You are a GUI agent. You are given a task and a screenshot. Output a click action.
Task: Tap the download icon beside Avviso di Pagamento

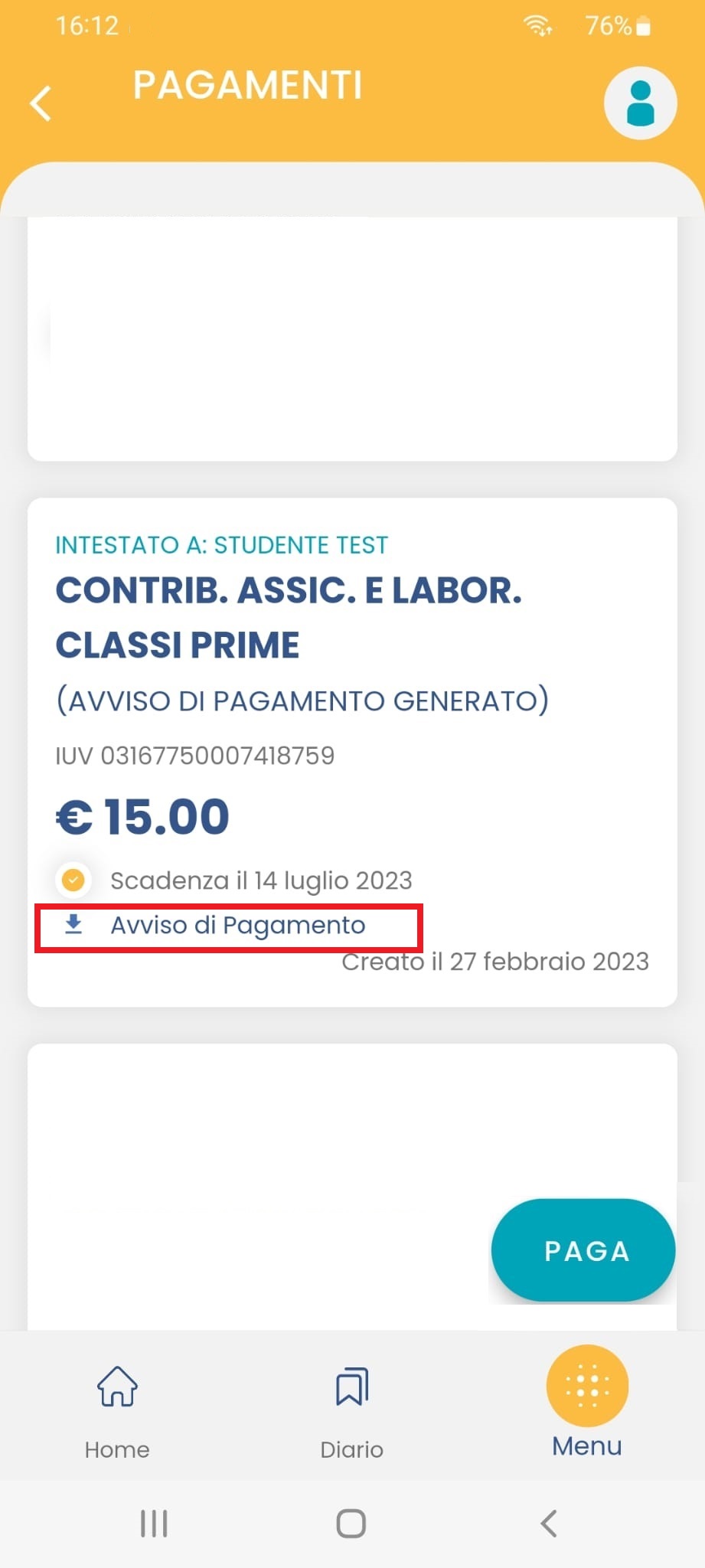coord(73,924)
